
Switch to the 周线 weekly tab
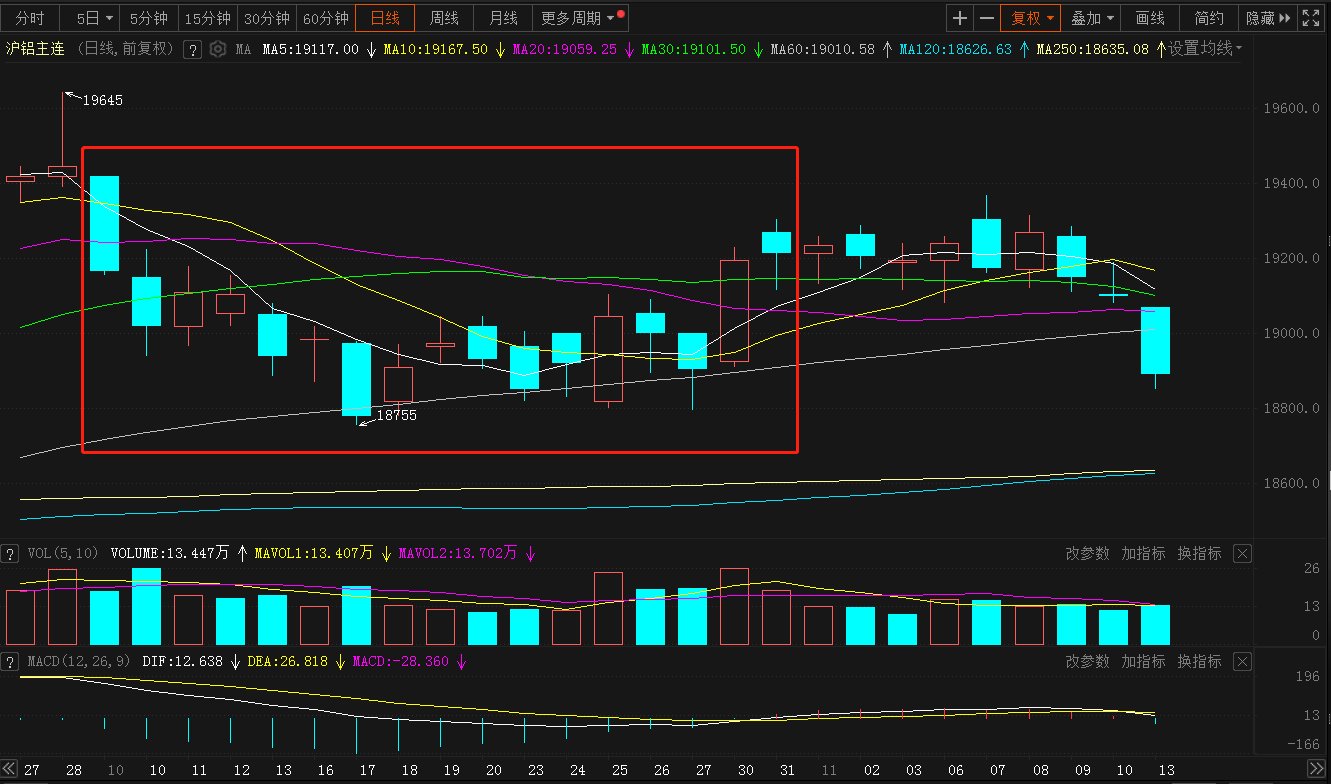pos(444,18)
